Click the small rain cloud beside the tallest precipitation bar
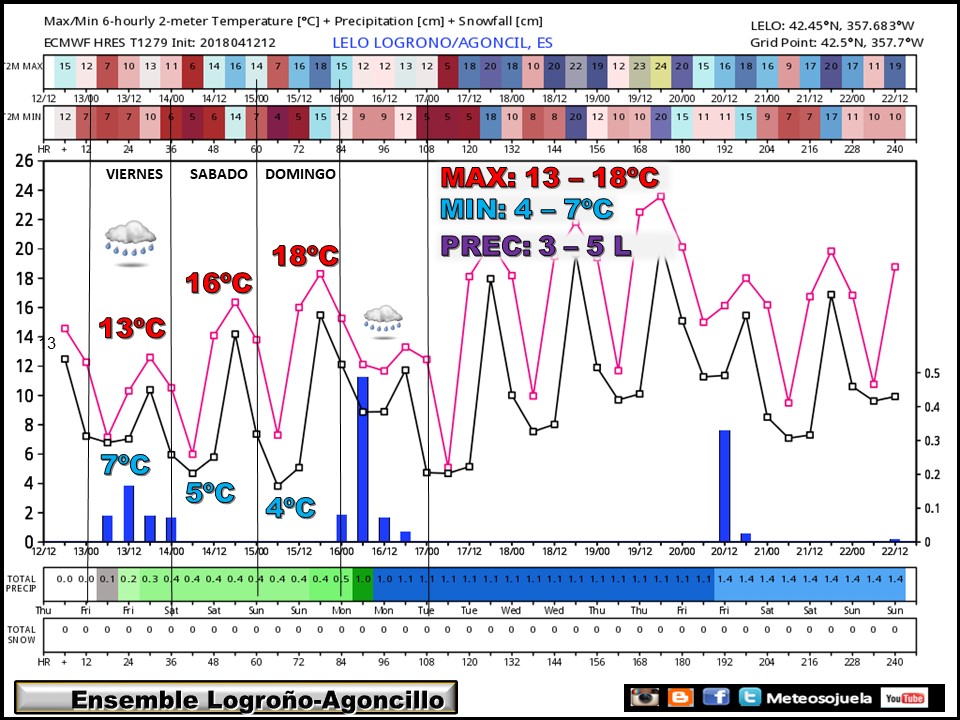Viewport: 960px width, 720px height. (383, 323)
